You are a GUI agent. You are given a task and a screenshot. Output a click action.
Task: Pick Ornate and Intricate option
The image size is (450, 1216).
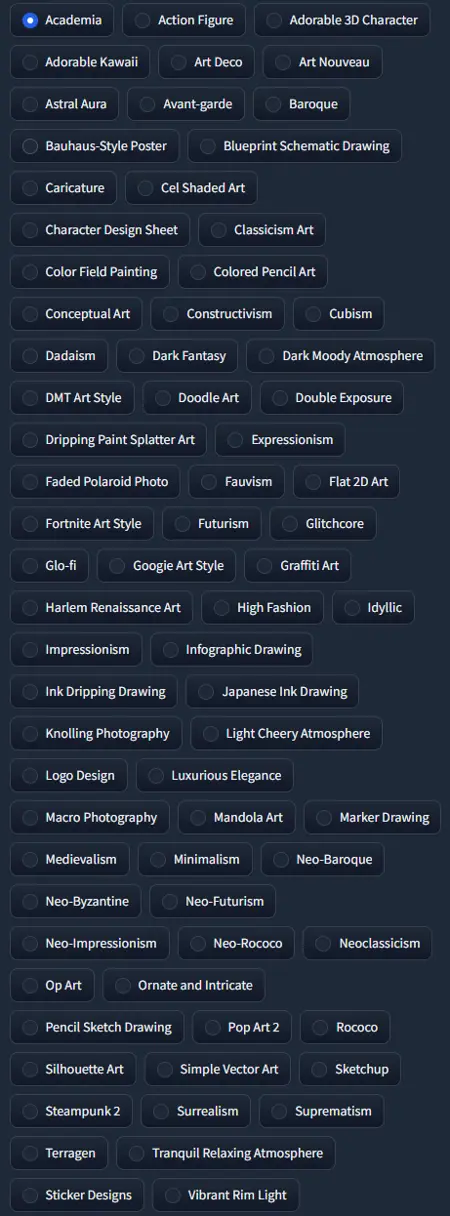click(x=184, y=986)
